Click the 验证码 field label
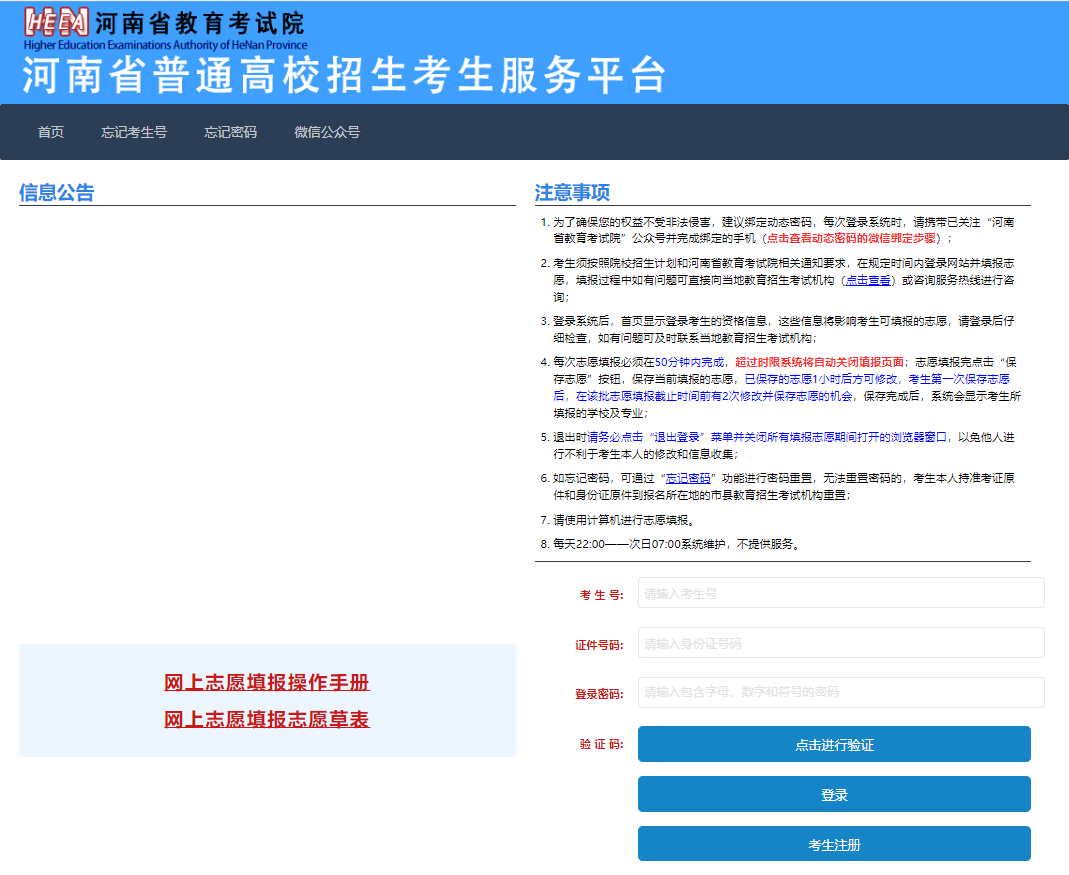Viewport: 1069px width, 875px height. click(600, 745)
